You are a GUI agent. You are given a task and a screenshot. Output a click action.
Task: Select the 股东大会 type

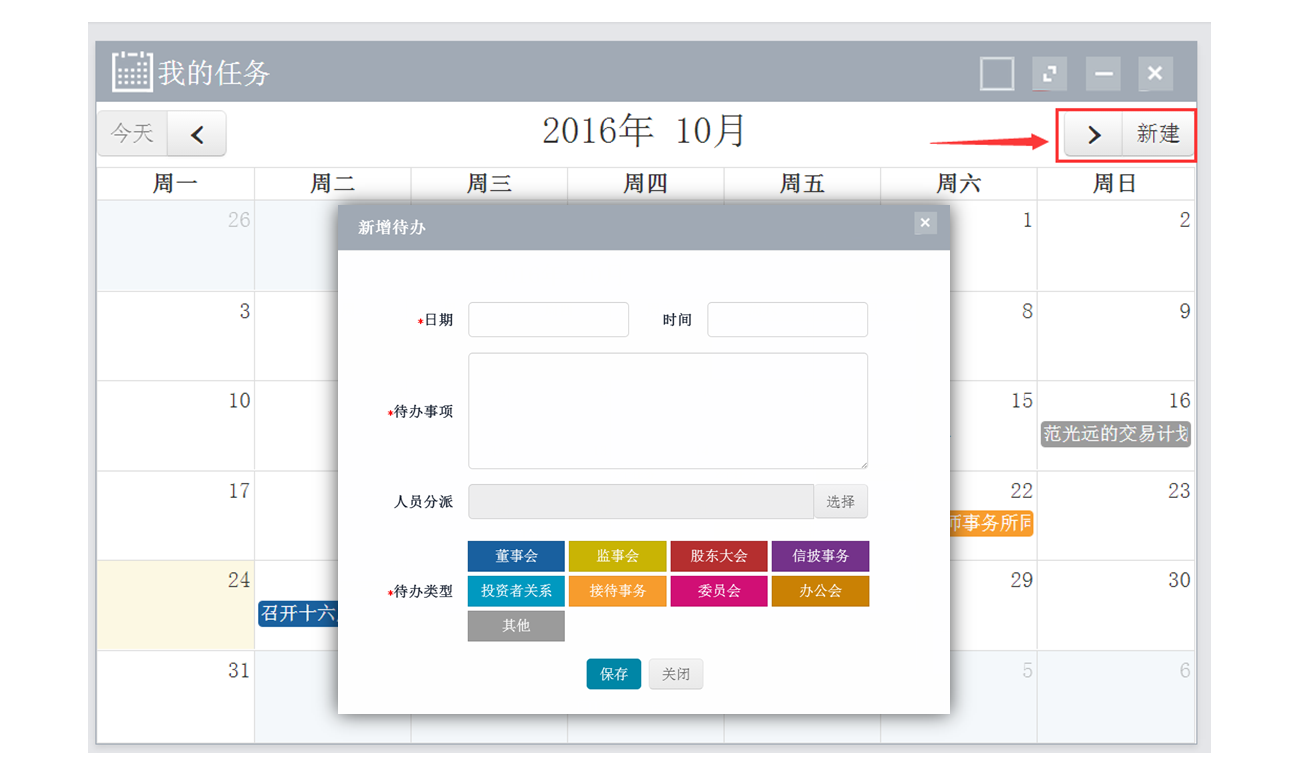pos(719,556)
